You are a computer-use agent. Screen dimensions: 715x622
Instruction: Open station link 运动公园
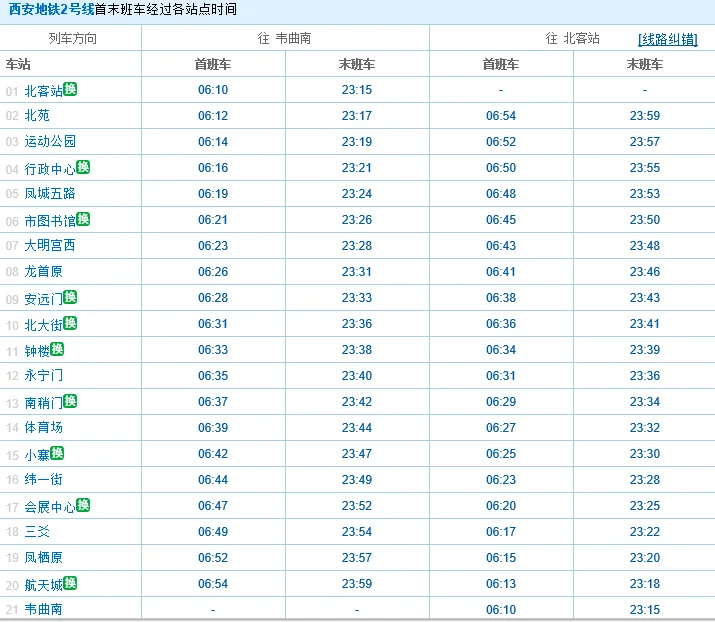click(50, 141)
